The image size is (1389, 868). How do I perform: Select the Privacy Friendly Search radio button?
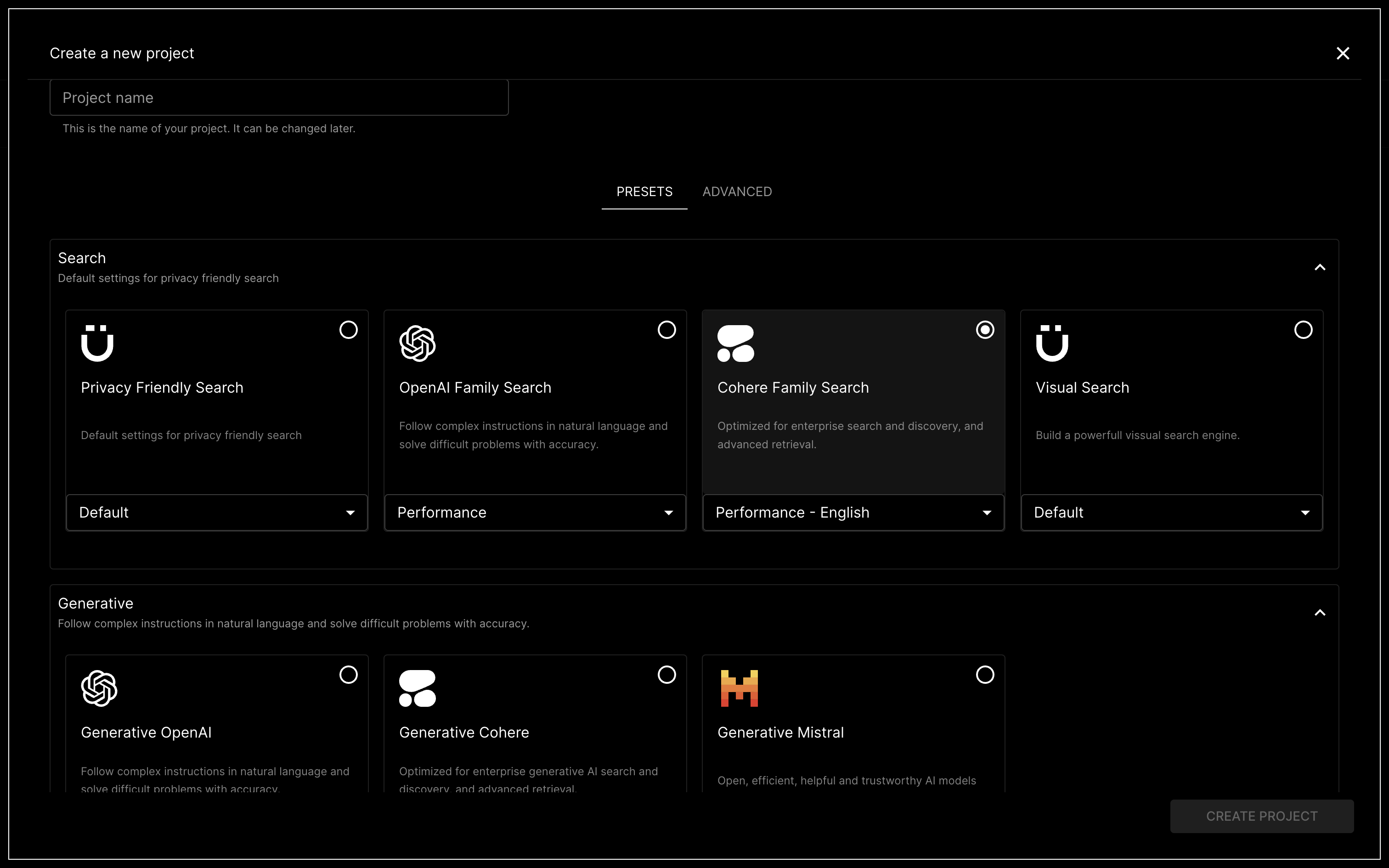click(348, 330)
